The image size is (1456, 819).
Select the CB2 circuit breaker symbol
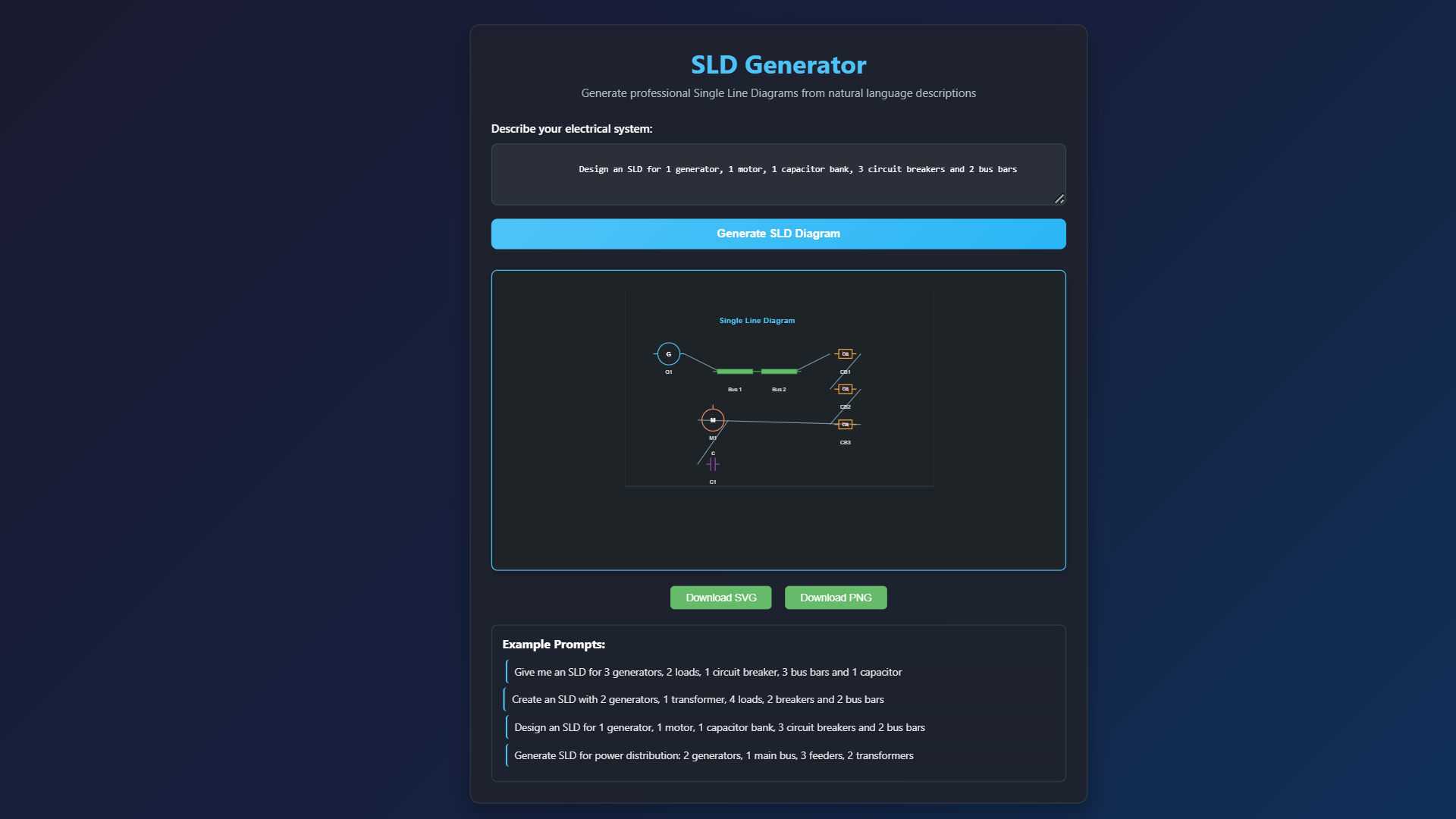pyautogui.click(x=845, y=389)
